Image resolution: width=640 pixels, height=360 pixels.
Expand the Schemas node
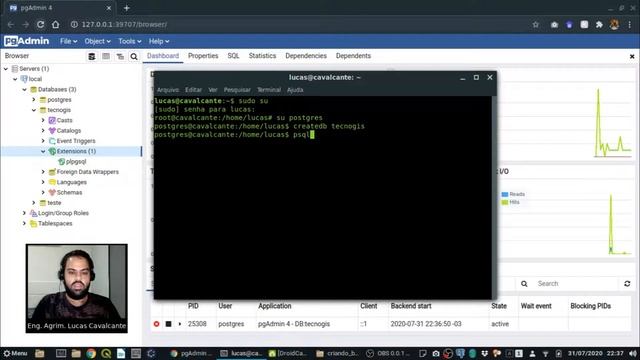[x=43, y=193]
